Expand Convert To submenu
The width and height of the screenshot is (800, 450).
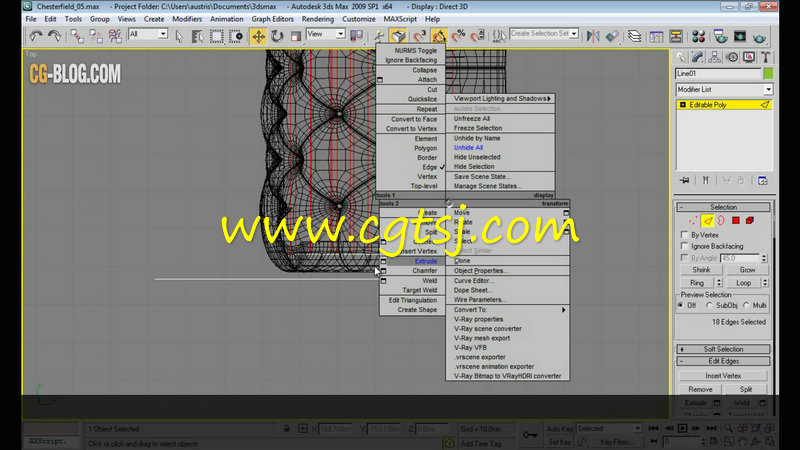point(508,310)
